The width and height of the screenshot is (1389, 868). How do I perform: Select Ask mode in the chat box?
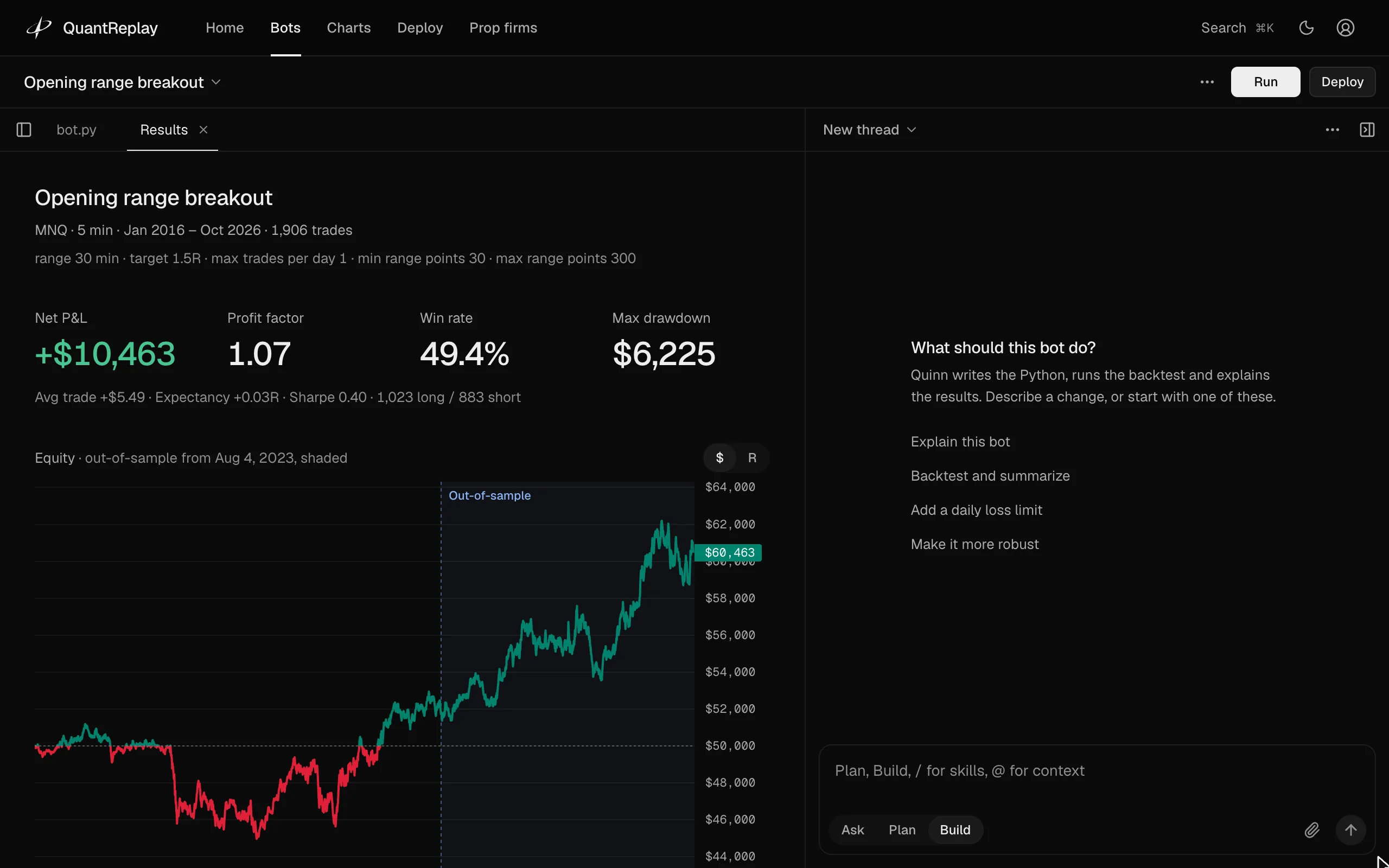pos(852,830)
